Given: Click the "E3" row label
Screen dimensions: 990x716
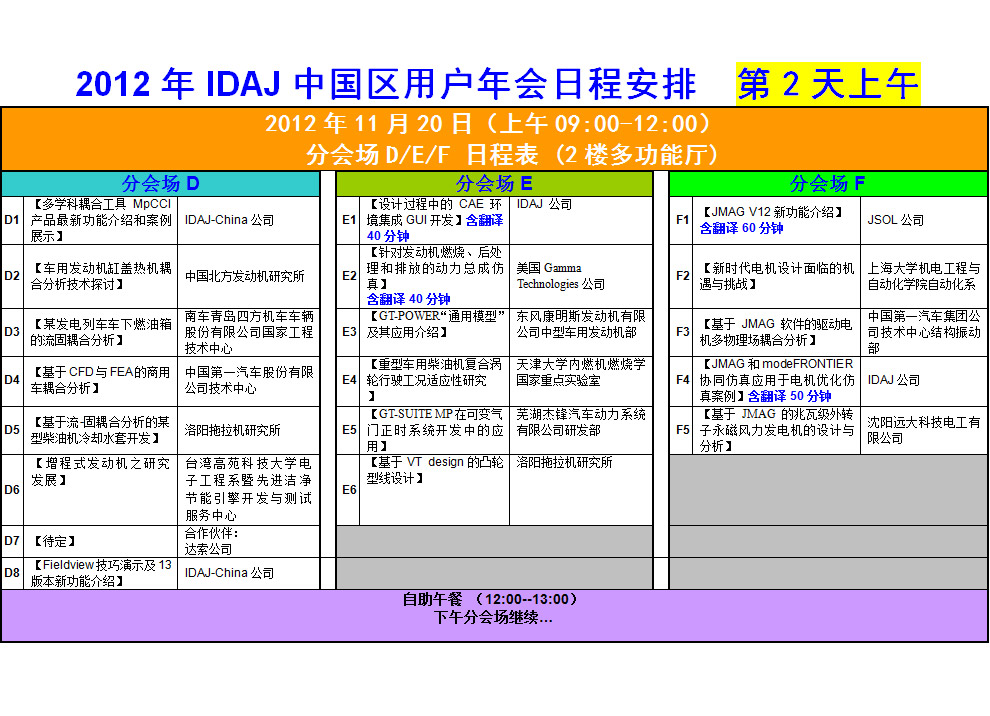Looking at the screenshot, I should 349,331.
